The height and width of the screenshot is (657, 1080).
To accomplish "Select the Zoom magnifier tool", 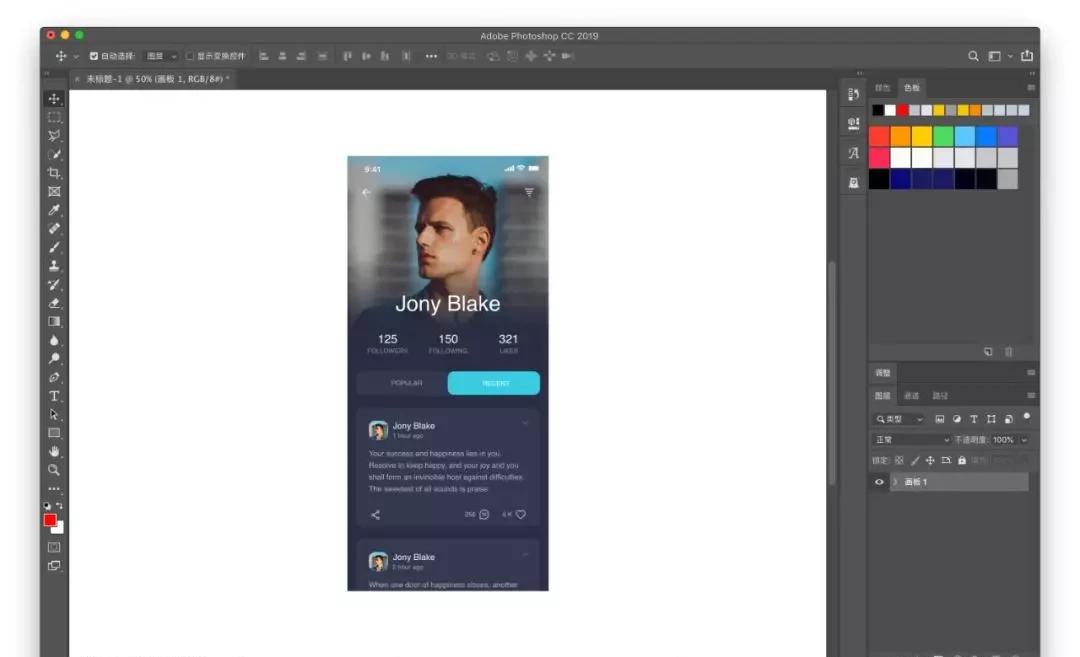I will point(54,469).
